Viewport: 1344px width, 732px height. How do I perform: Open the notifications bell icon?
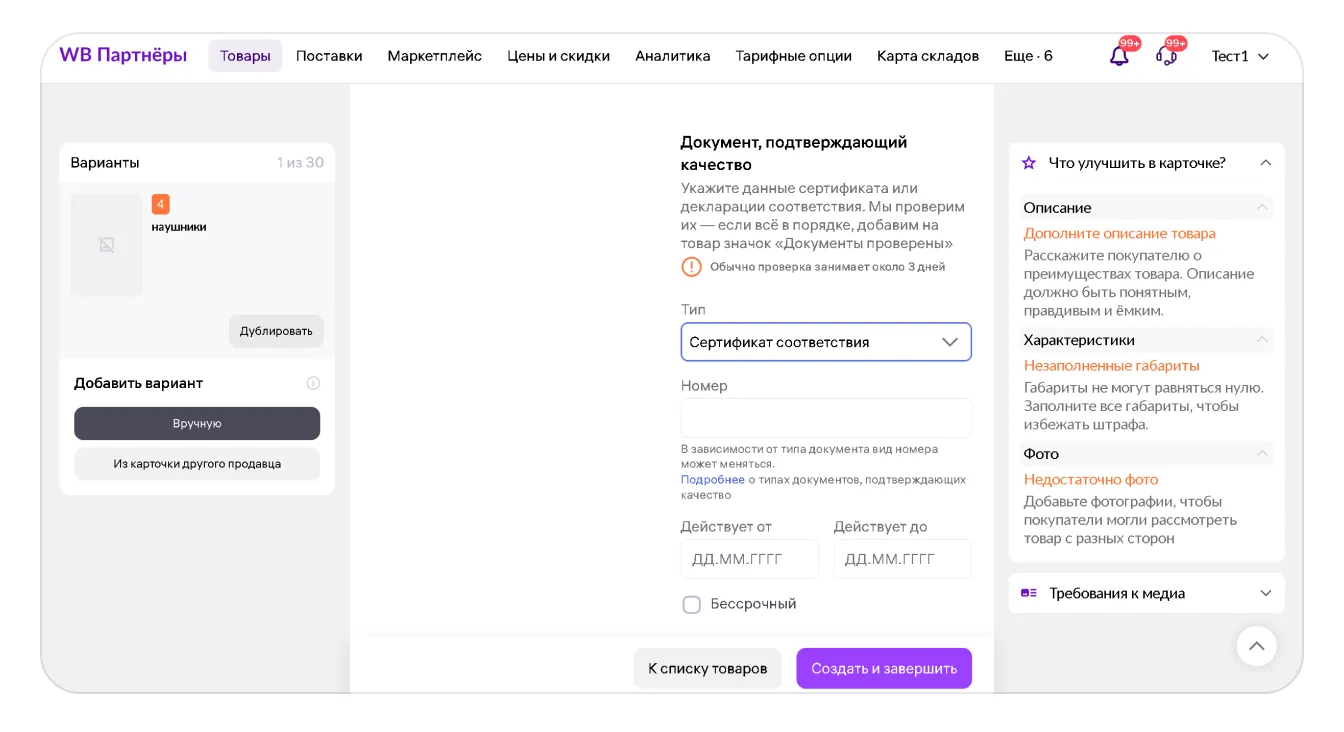click(x=1119, y=56)
